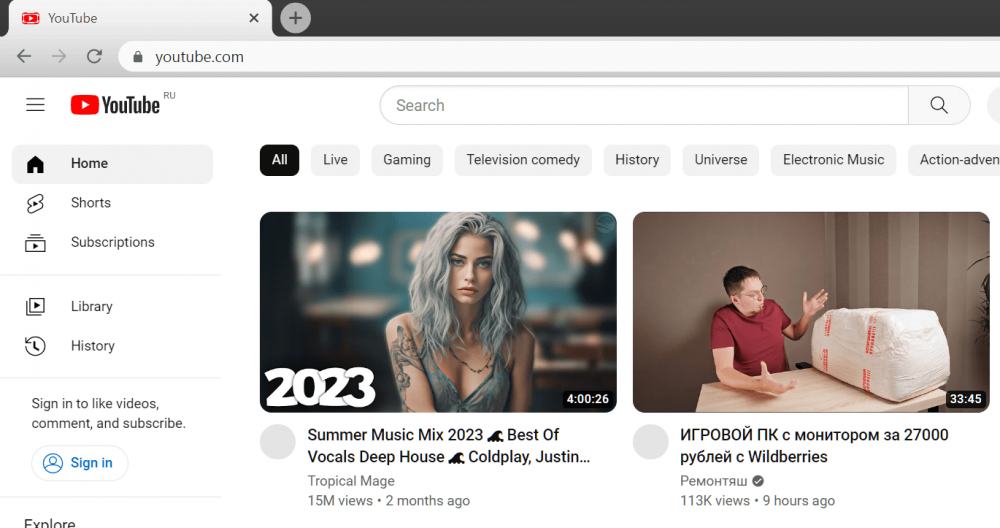Click the Shorts icon in sidebar
Image resolution: width=1000 pixels, height=528 pixels.
click(x=35, y=203)
